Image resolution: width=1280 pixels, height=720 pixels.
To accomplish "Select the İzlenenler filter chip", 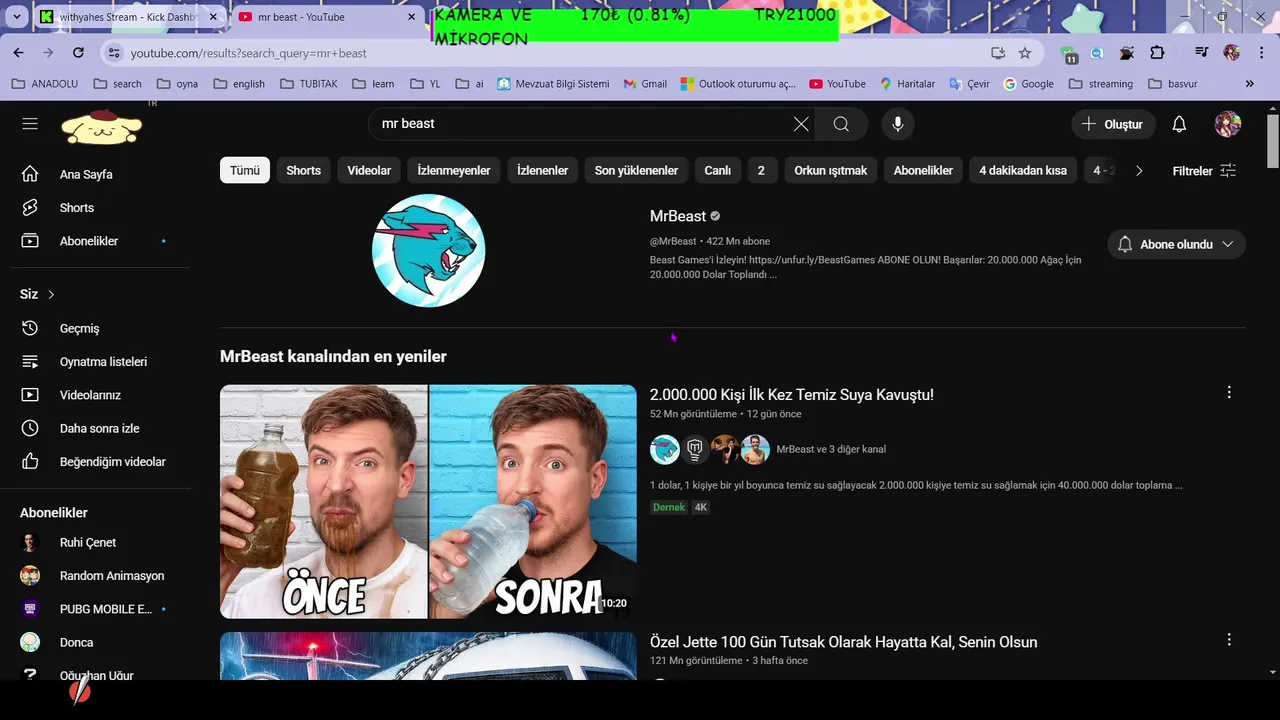I will point(542,171).
